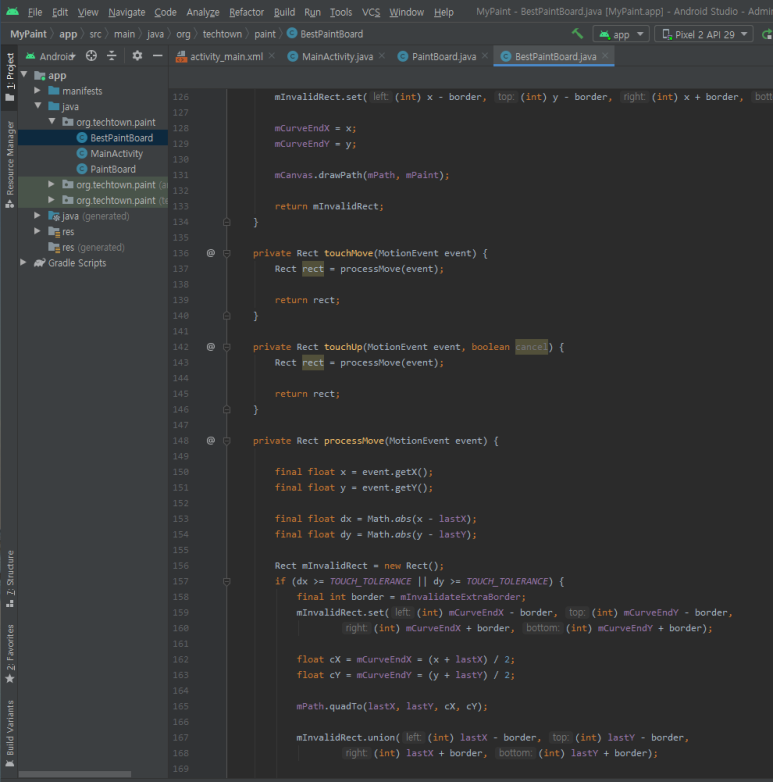Click BestPaintBoard breadcrumb item
Image resolution: width=773 pixels, height=782 pixels.
tap(326, 34)
